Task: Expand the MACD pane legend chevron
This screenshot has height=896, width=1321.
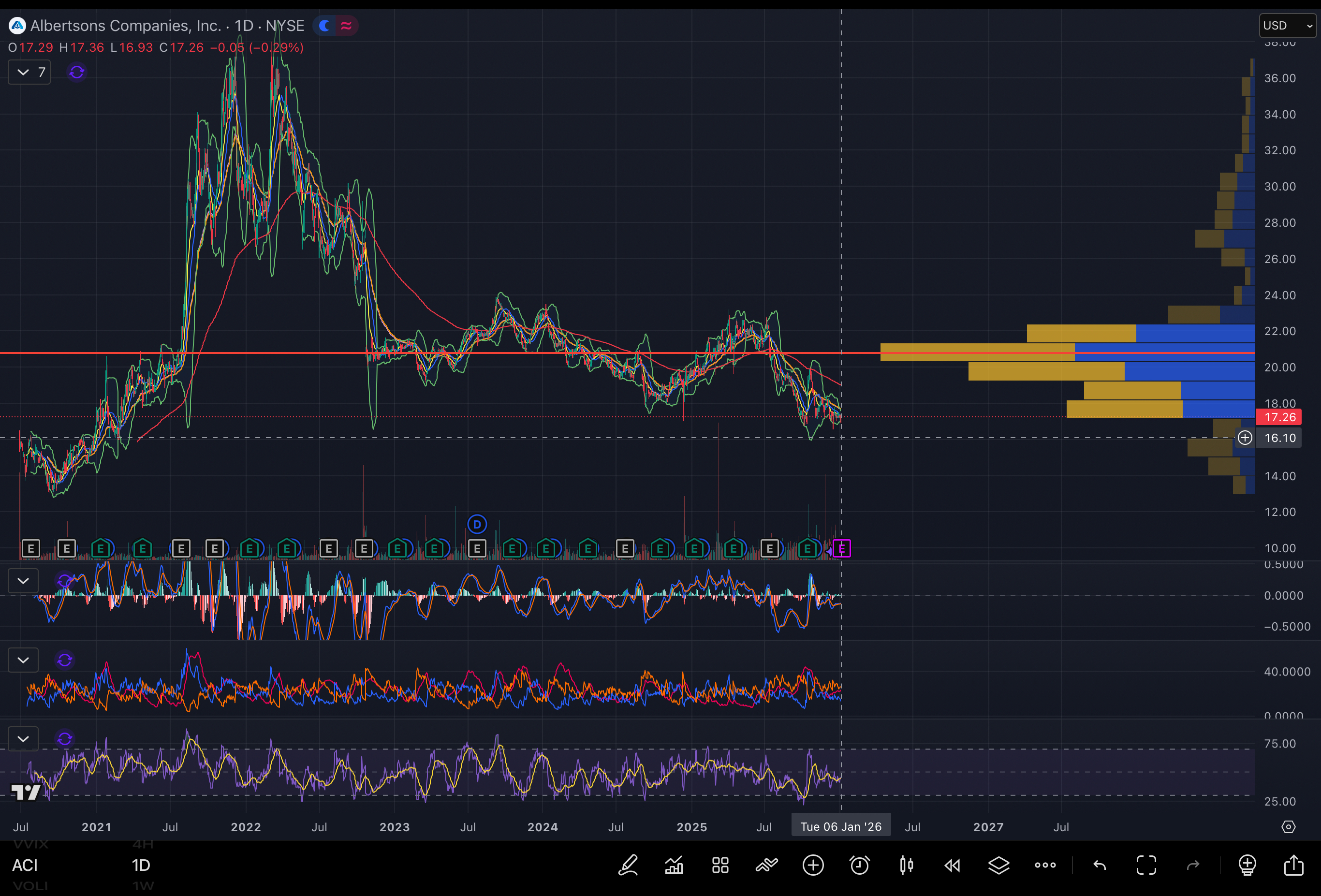Action: (x=23, y=581)
